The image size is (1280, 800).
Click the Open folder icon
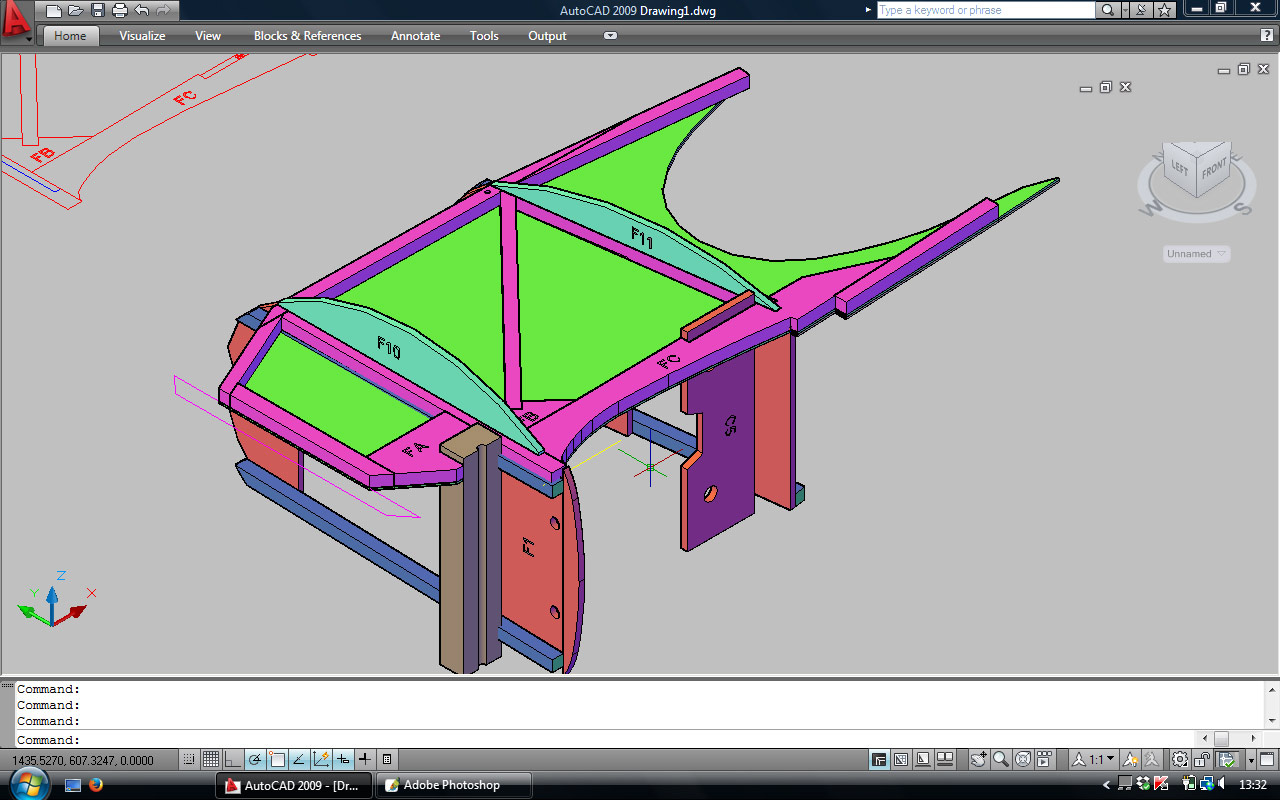[76, 11]
